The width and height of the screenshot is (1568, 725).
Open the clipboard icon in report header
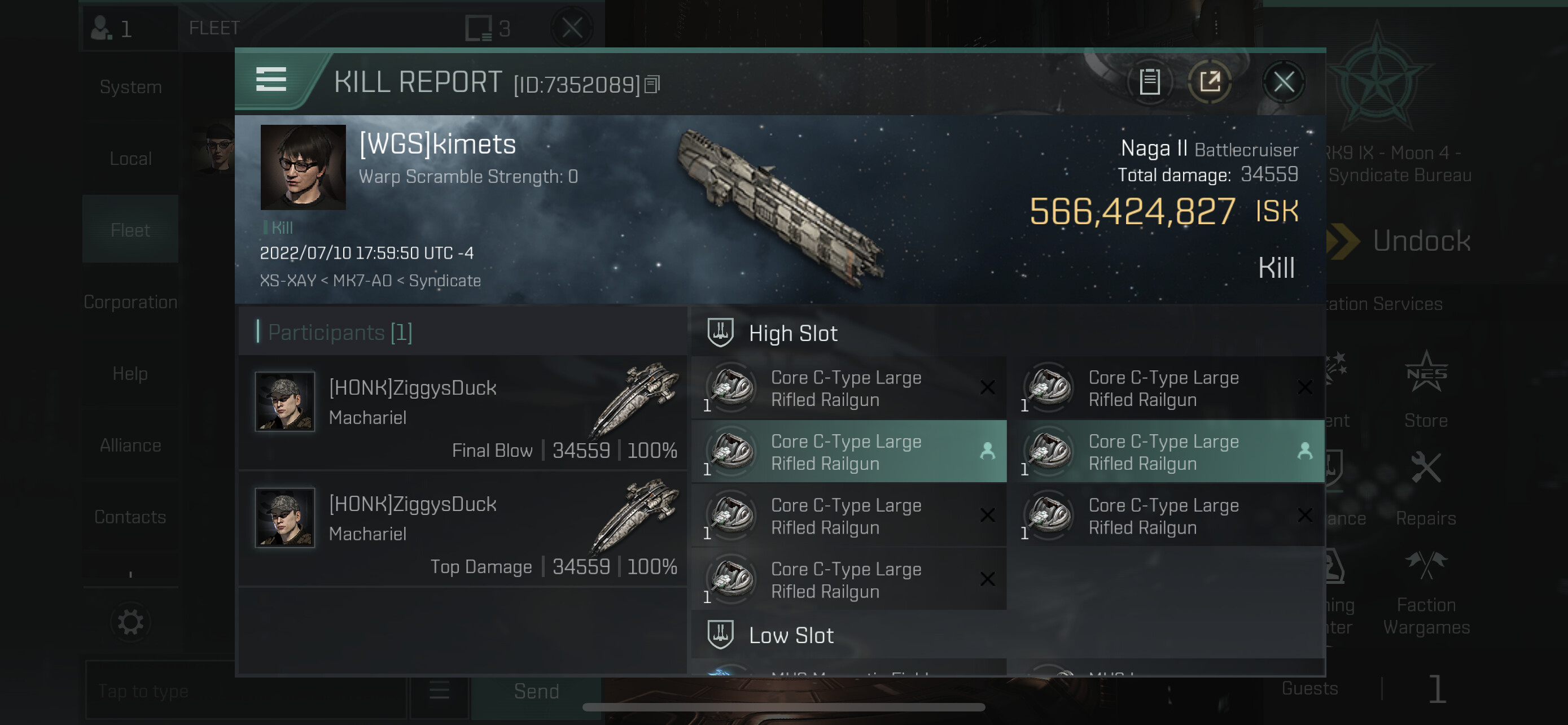click(x=1149, y=82)
